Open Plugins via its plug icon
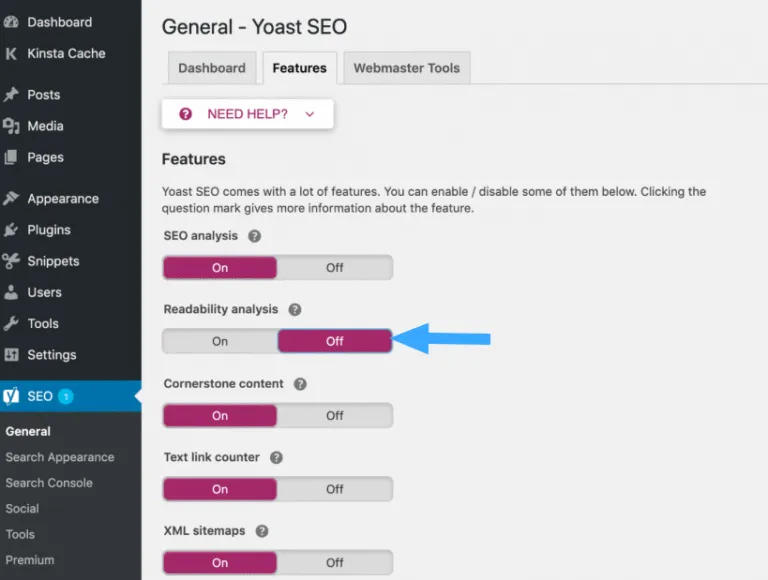 coord(11,230)
